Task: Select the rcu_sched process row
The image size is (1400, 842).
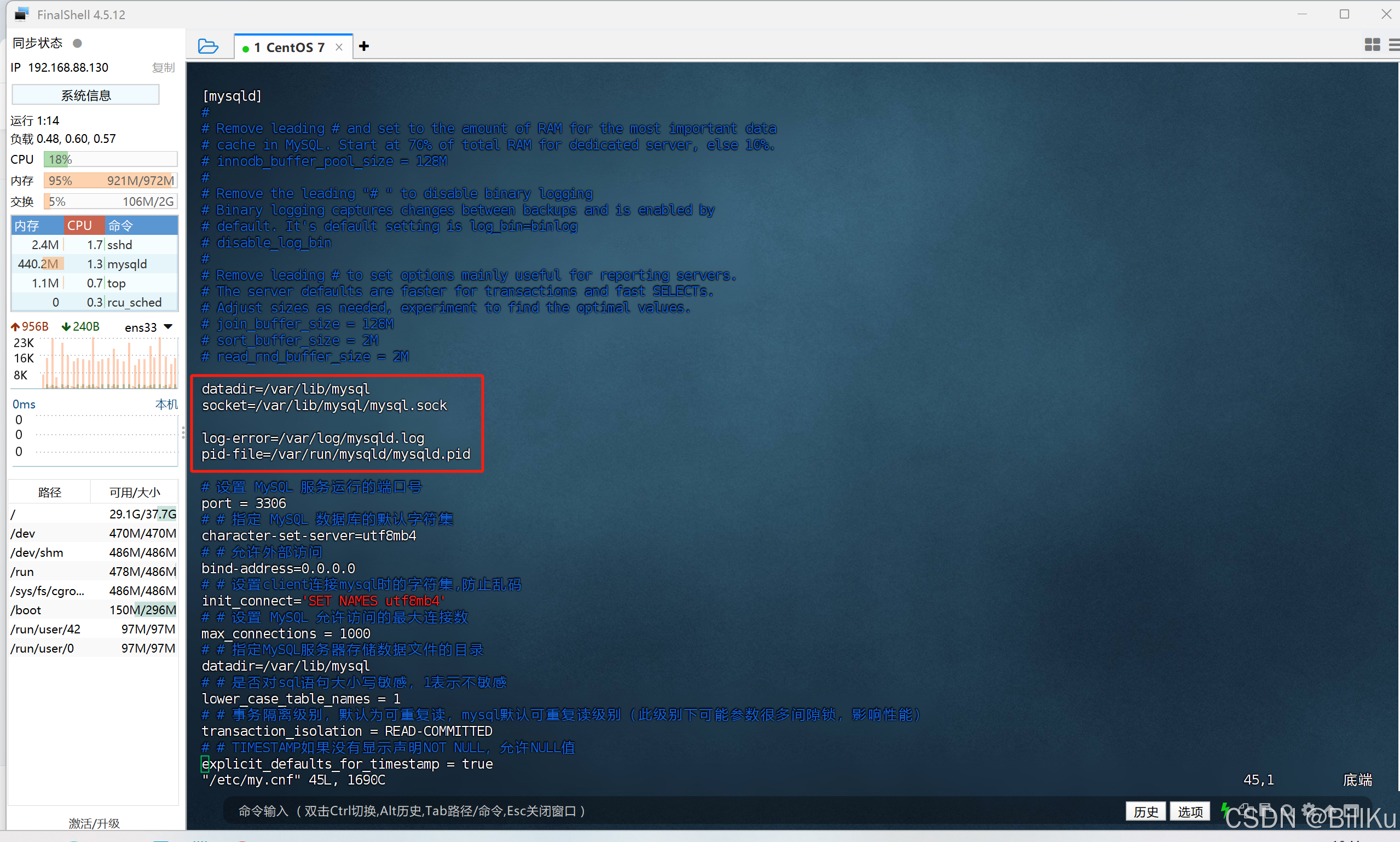Action: [95, 302]
